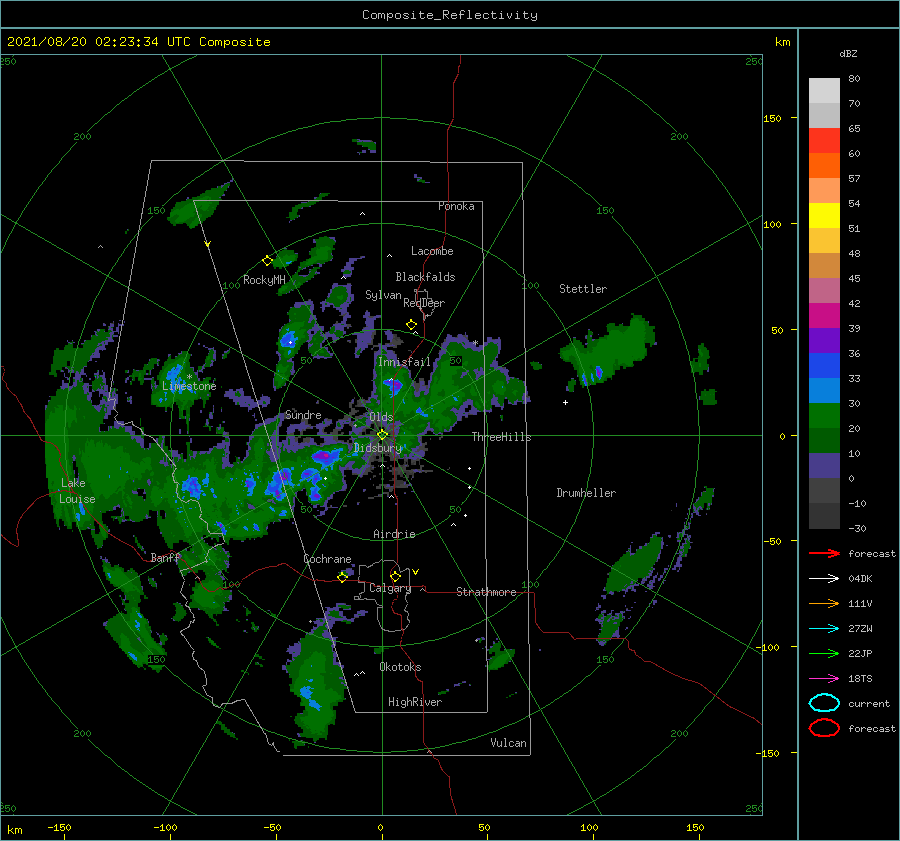Click the RockyMH label
The image size is (900, 841).
tap(264, 280)
